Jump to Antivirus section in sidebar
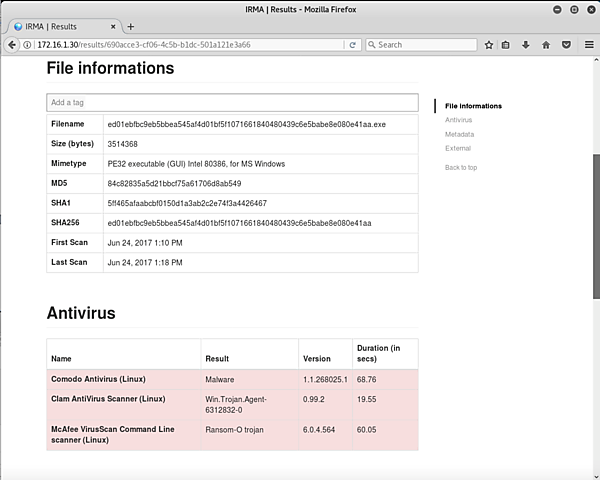Screen dimensions: 600x480 pyautogui.click(x=458, y=120)
